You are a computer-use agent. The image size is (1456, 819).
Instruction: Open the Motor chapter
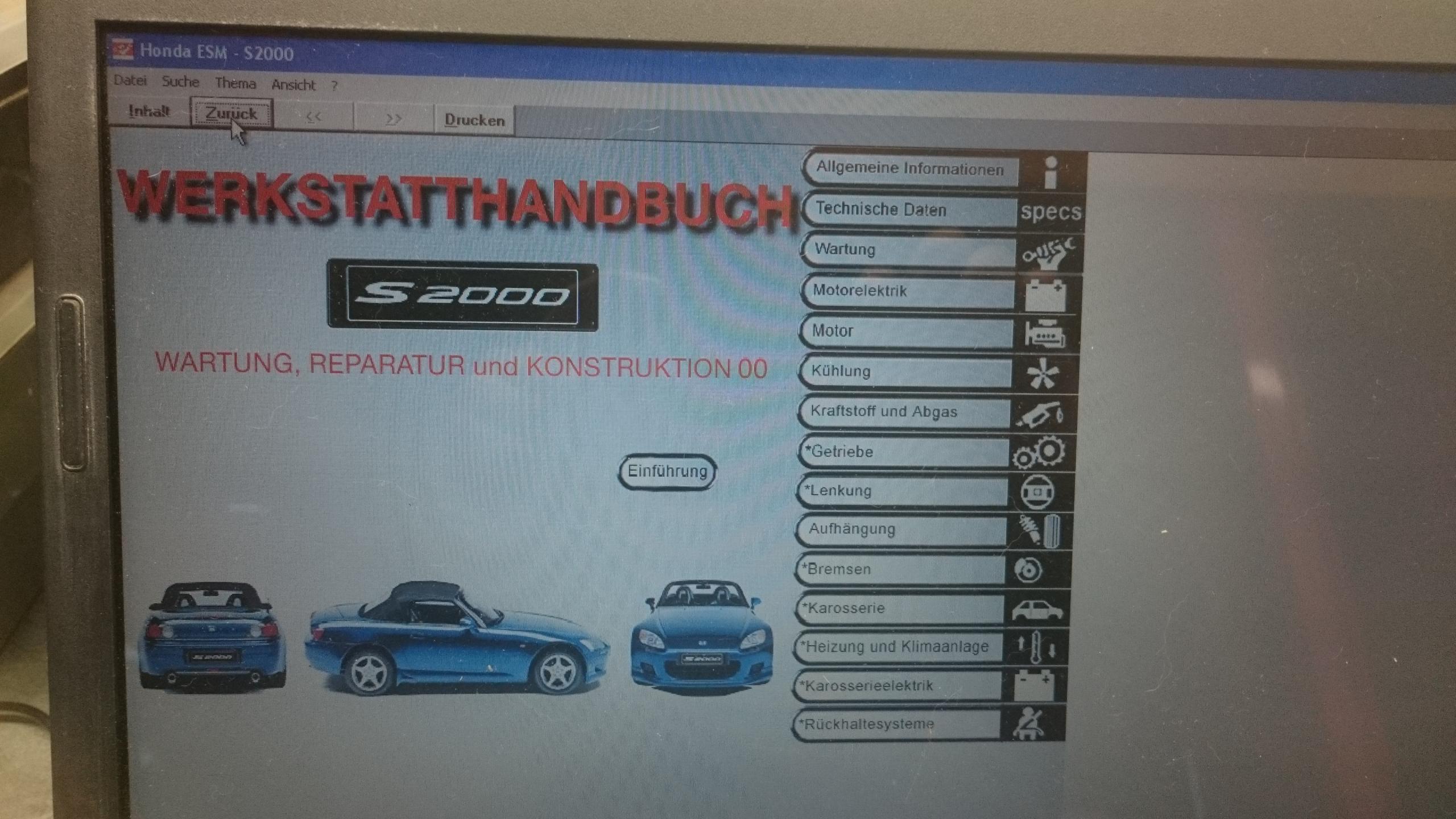(x=906, y=331)
